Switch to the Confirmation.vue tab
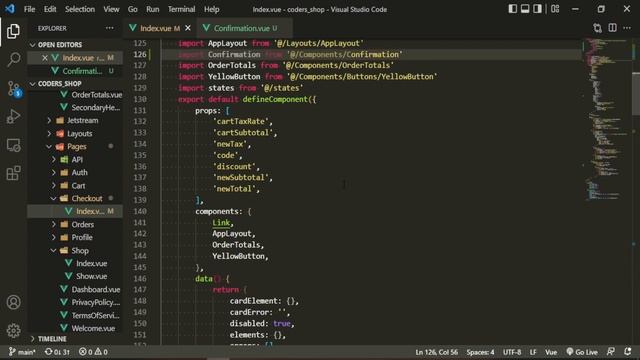The image size is (640, 360). [244, 28]
